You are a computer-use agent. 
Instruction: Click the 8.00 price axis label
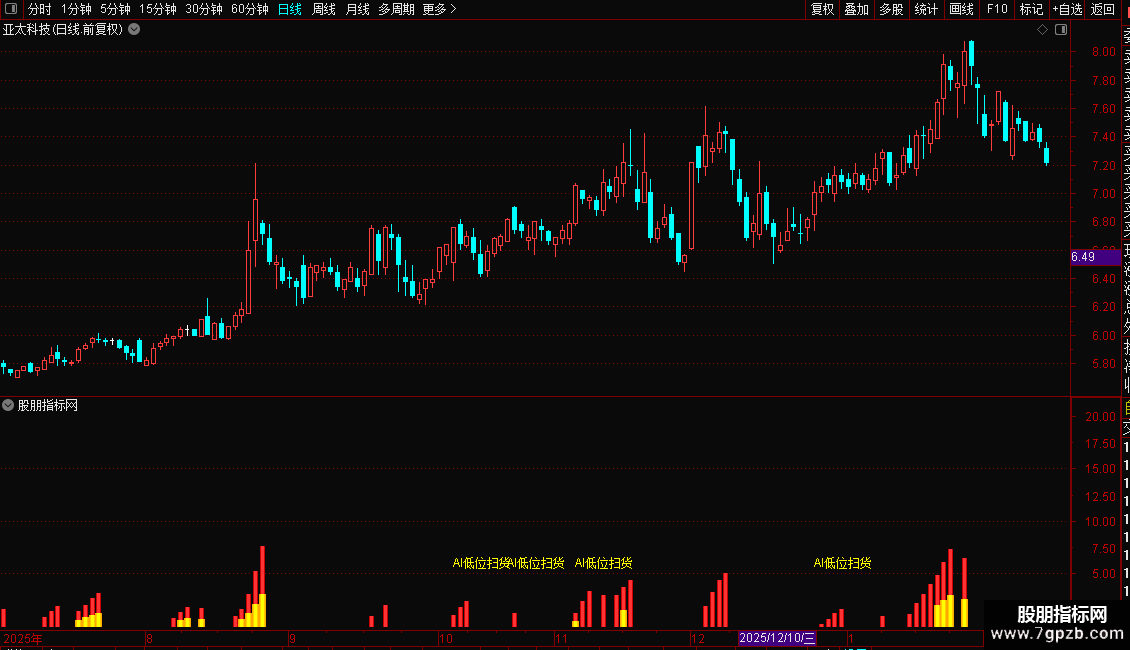click(x=1103, y=52)
